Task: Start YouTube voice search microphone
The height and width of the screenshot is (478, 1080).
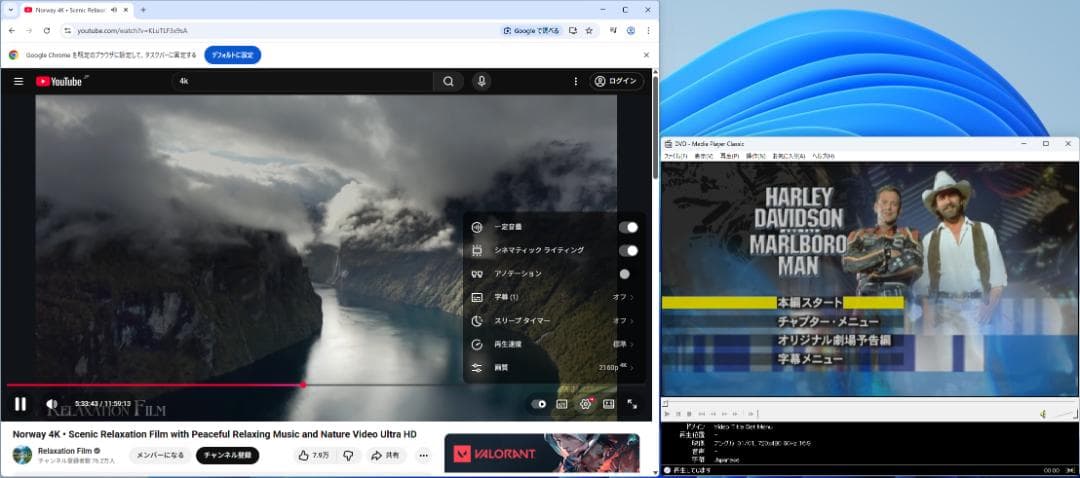Action: 481,81
